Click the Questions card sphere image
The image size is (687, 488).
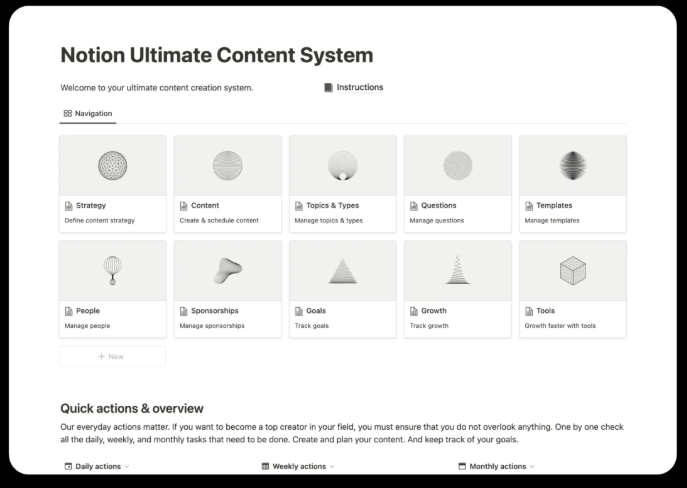click(x=458, y=166)
